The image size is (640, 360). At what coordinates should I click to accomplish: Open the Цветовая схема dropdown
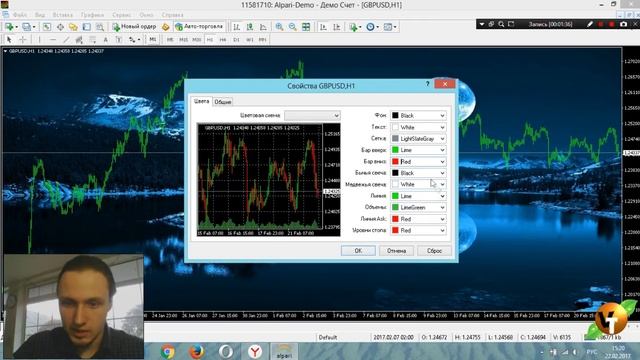coord(312,116)
